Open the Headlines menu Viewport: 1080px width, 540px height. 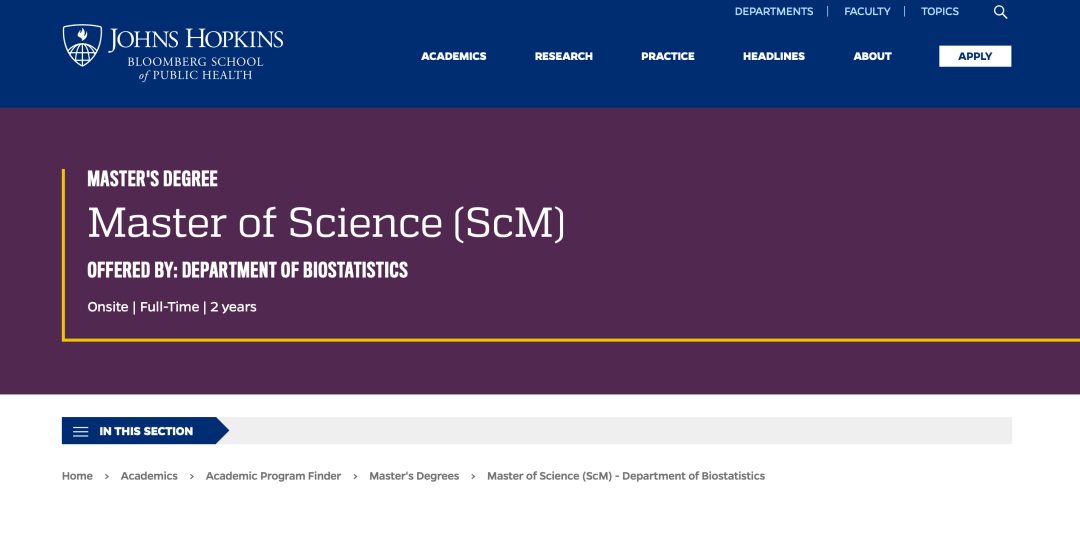click(x=773, y=56)
